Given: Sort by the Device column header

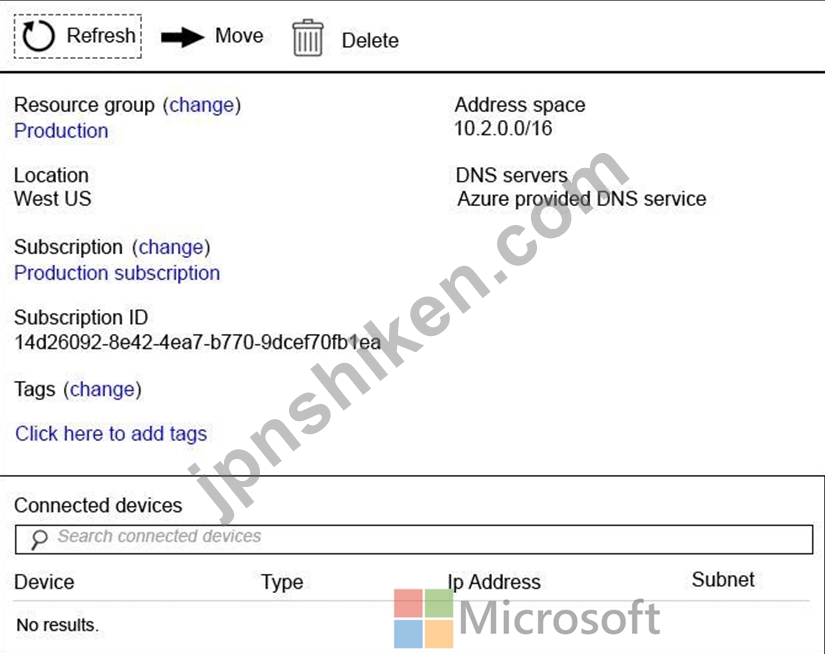Looking at the screenshot, I should 44,582.
